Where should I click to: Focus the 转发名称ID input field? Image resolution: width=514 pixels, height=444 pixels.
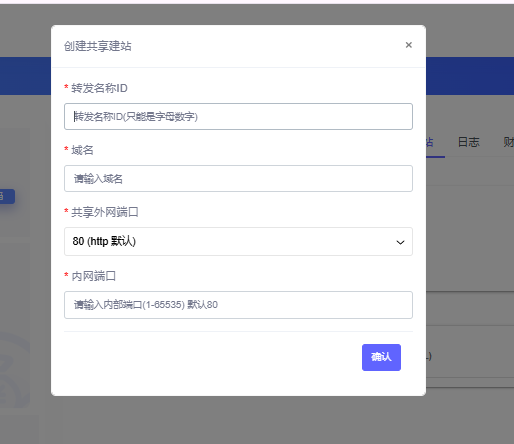click(238, 116)
